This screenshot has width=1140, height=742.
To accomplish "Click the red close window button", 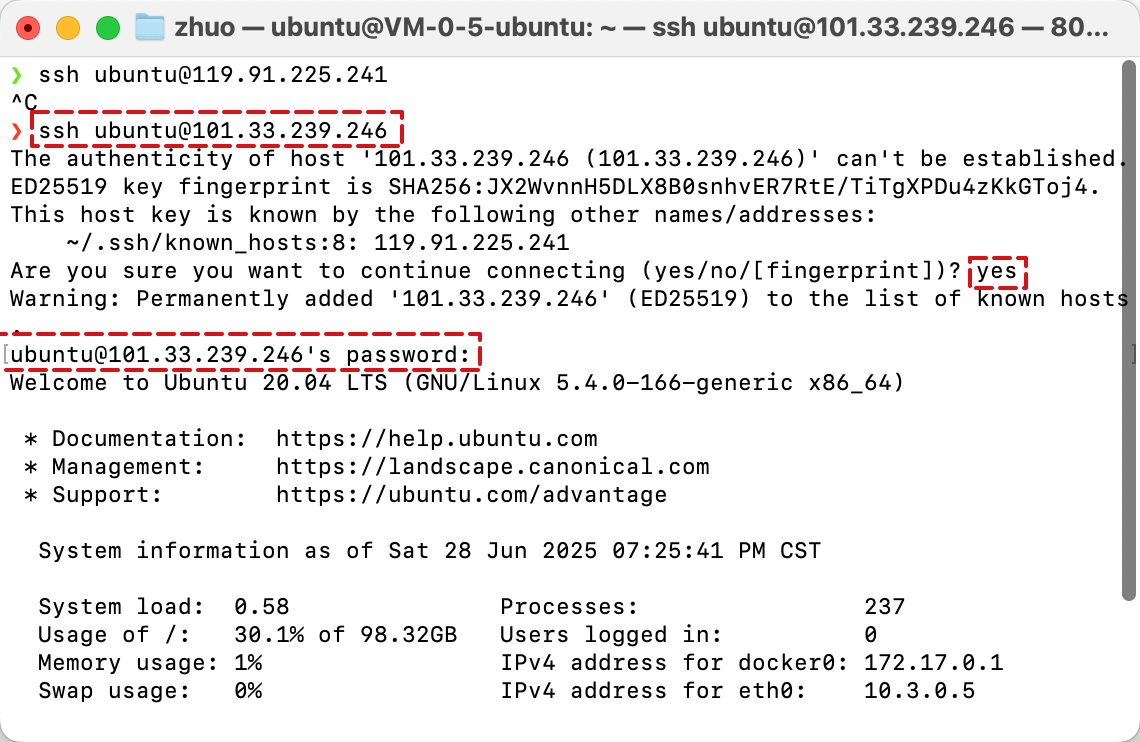I will tap(28, 28).
